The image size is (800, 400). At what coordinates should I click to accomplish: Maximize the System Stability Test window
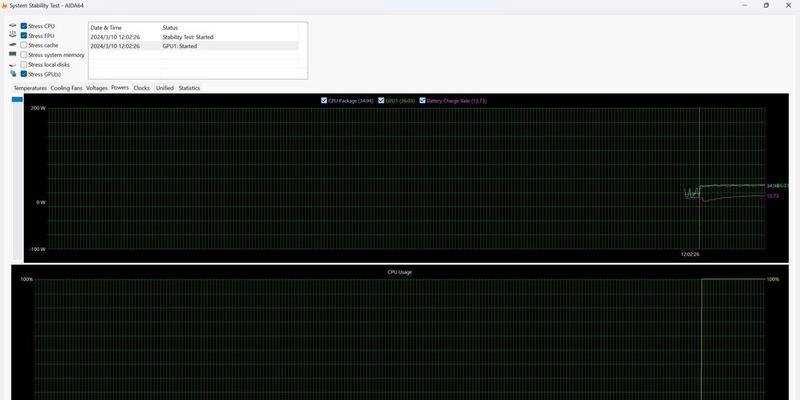pos(766,6)
